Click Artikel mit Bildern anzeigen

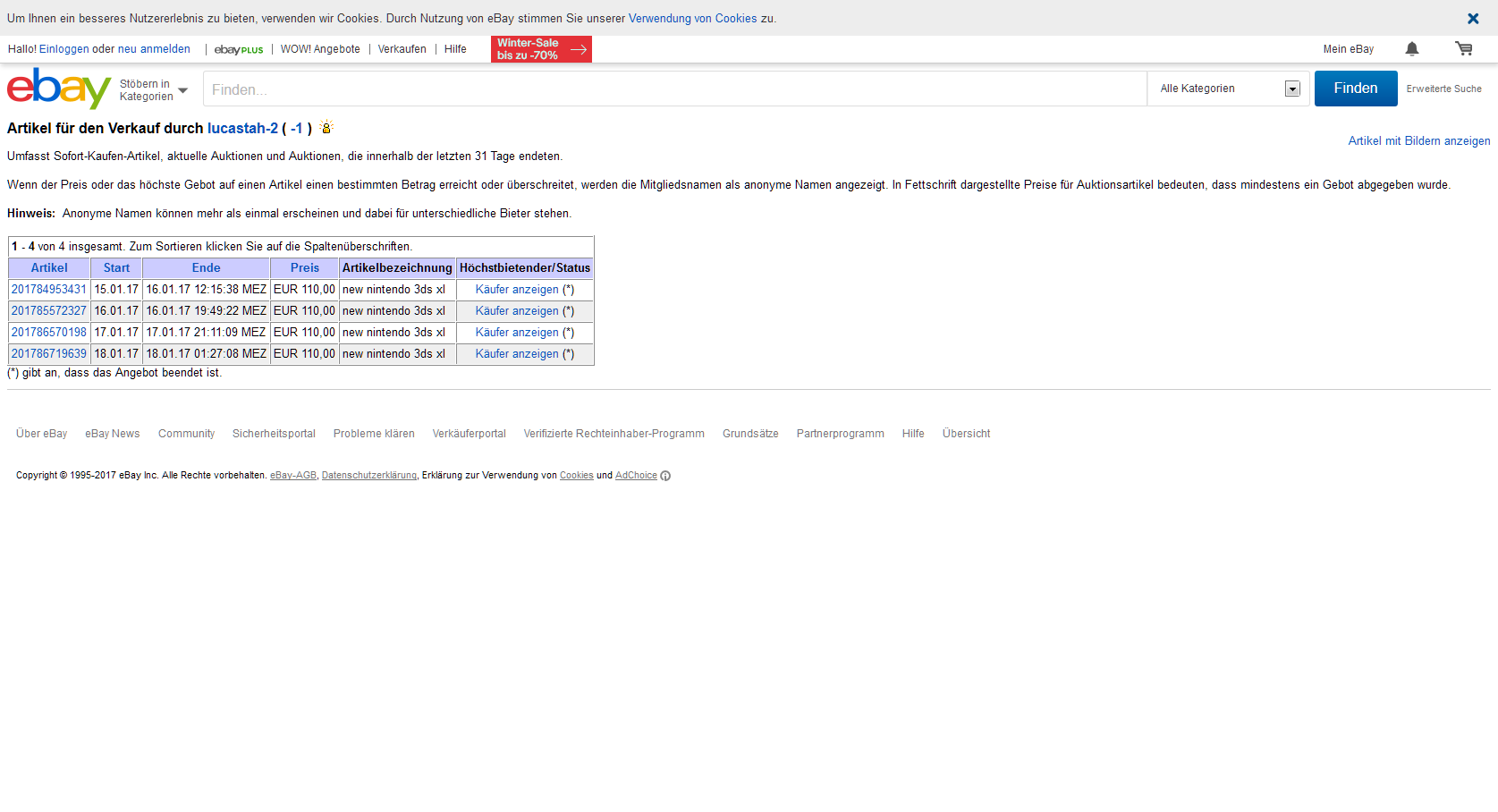[x=1419, y=140]
